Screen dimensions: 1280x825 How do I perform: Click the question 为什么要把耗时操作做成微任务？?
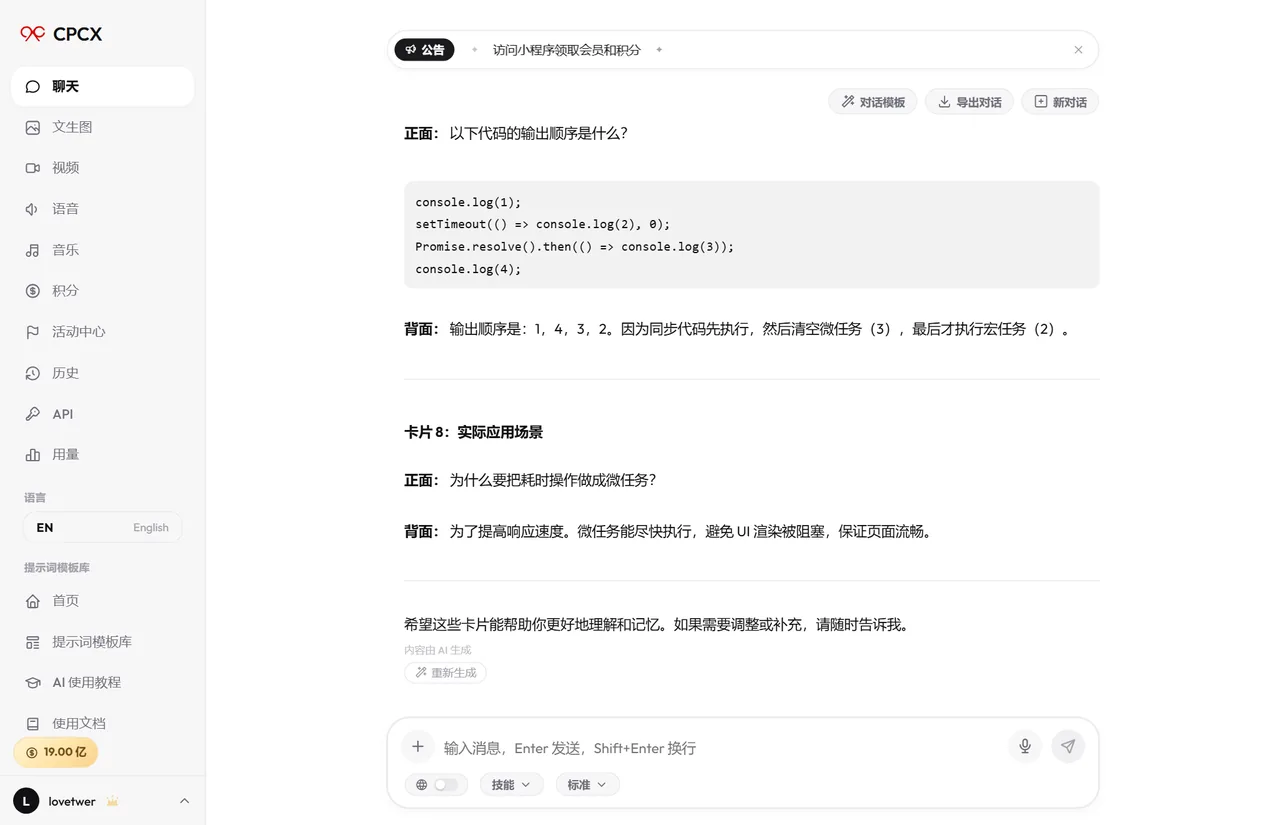click(x=553, y=480)
